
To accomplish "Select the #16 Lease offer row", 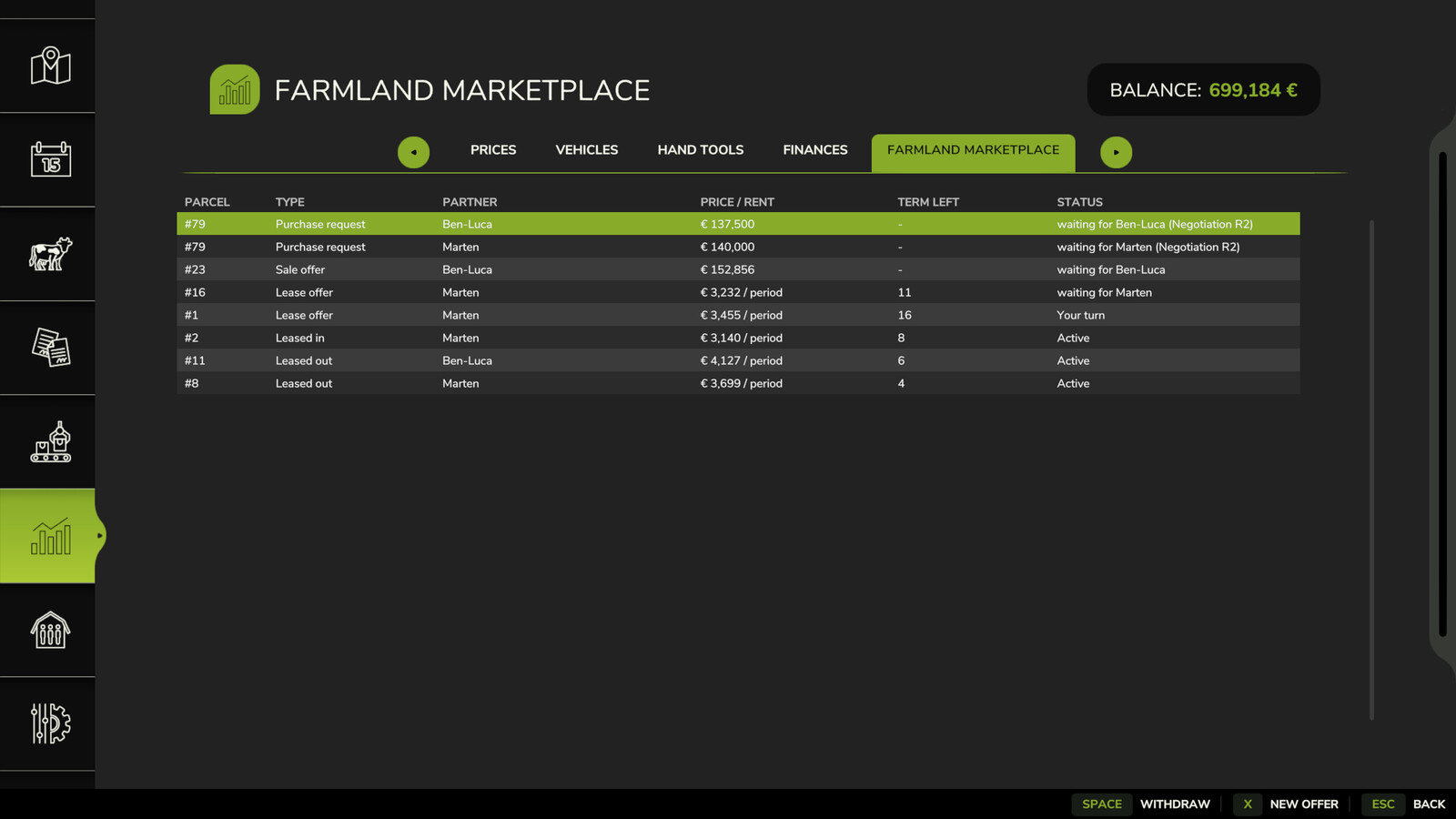I will click(x=738, y=292).
